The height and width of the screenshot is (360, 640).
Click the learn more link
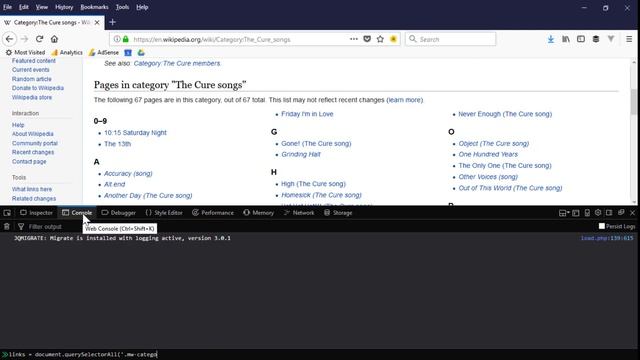tap(404, 100)
